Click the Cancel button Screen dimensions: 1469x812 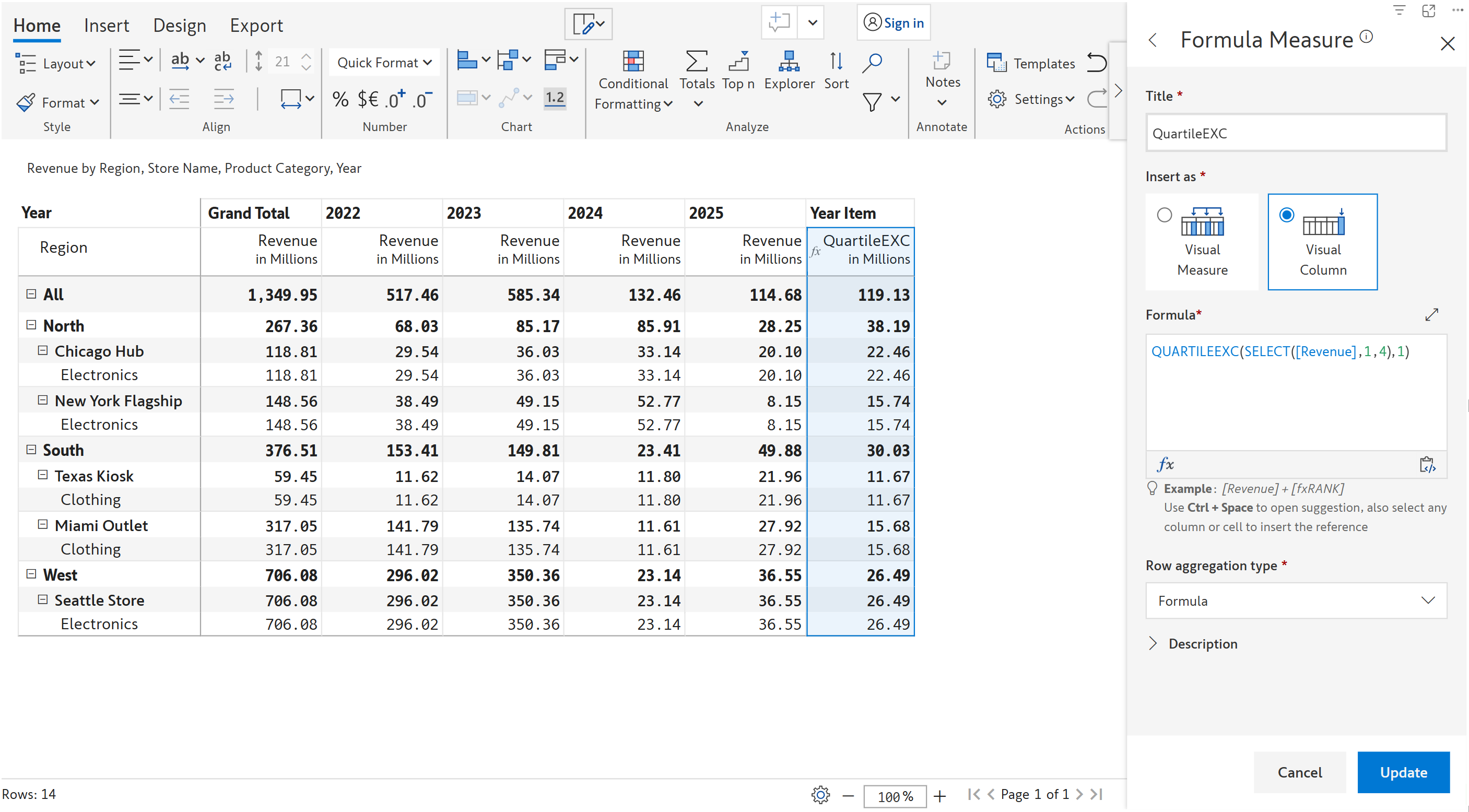pyautogui.click(x=1299, y=772)
